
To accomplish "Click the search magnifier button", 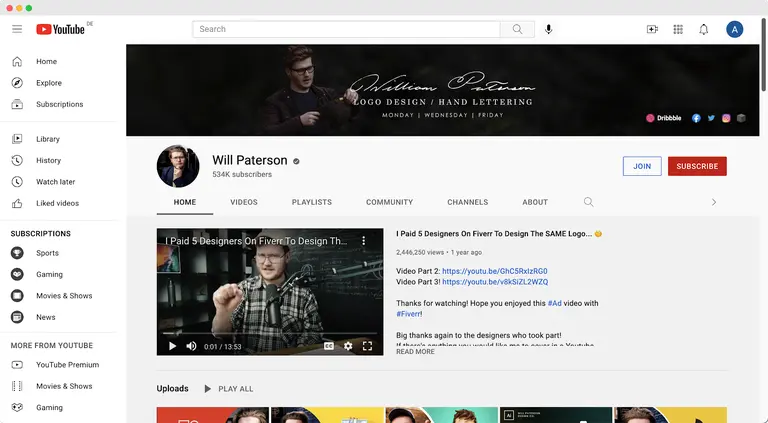I will point(517,29).
